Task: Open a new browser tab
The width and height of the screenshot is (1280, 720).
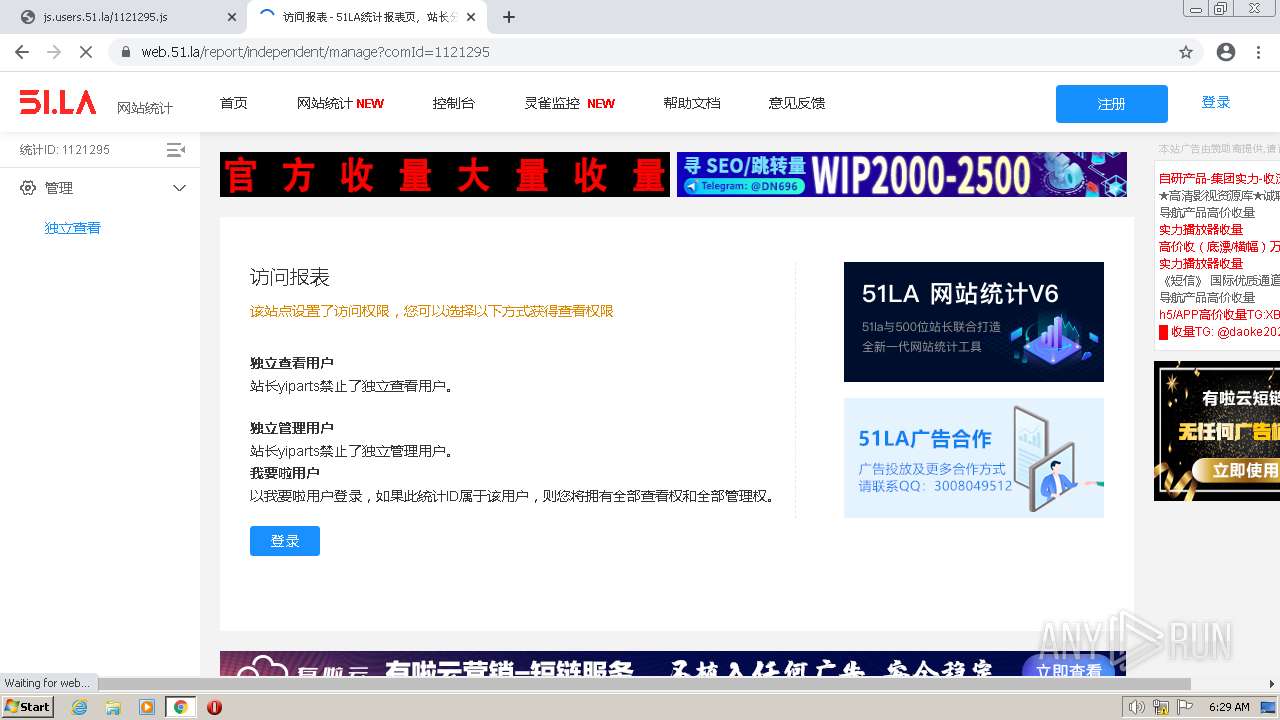Action: click(x=509, y=17)
